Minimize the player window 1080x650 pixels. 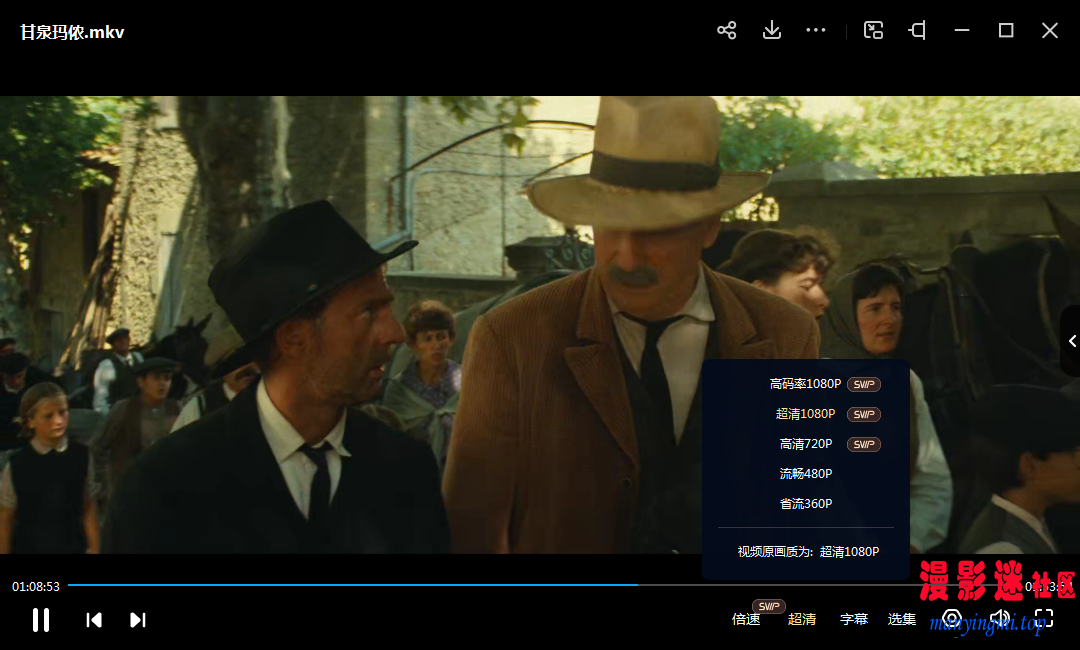(x=962, y=30)
